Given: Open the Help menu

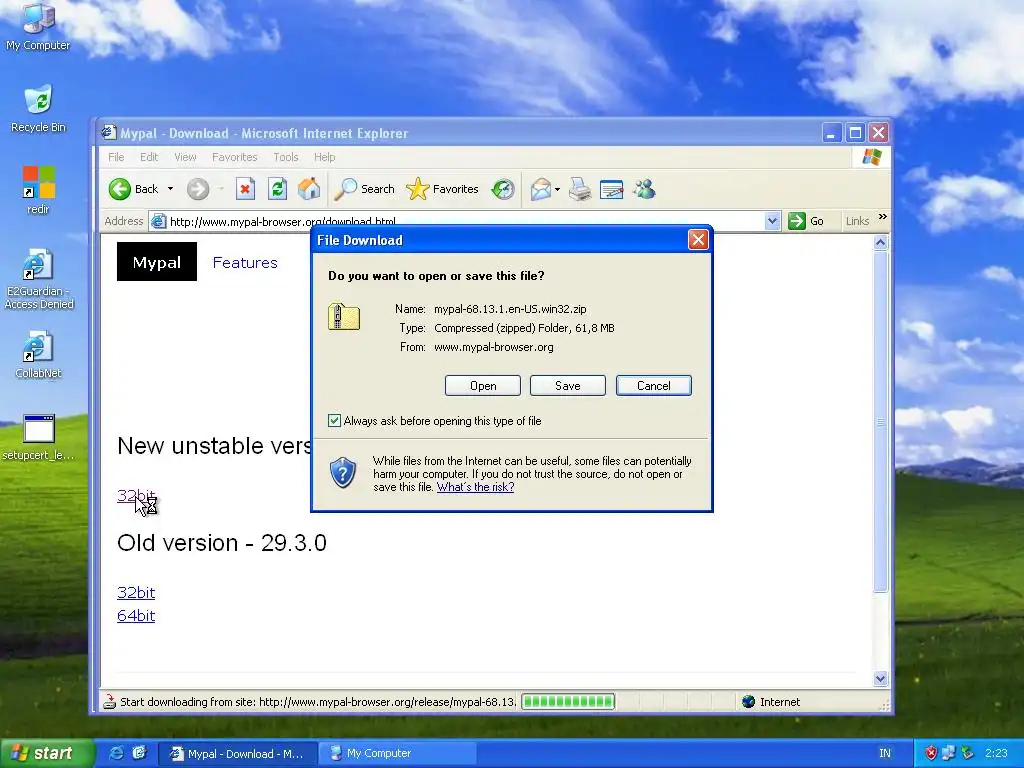Looking at the screenshot, I should [325, 157].
